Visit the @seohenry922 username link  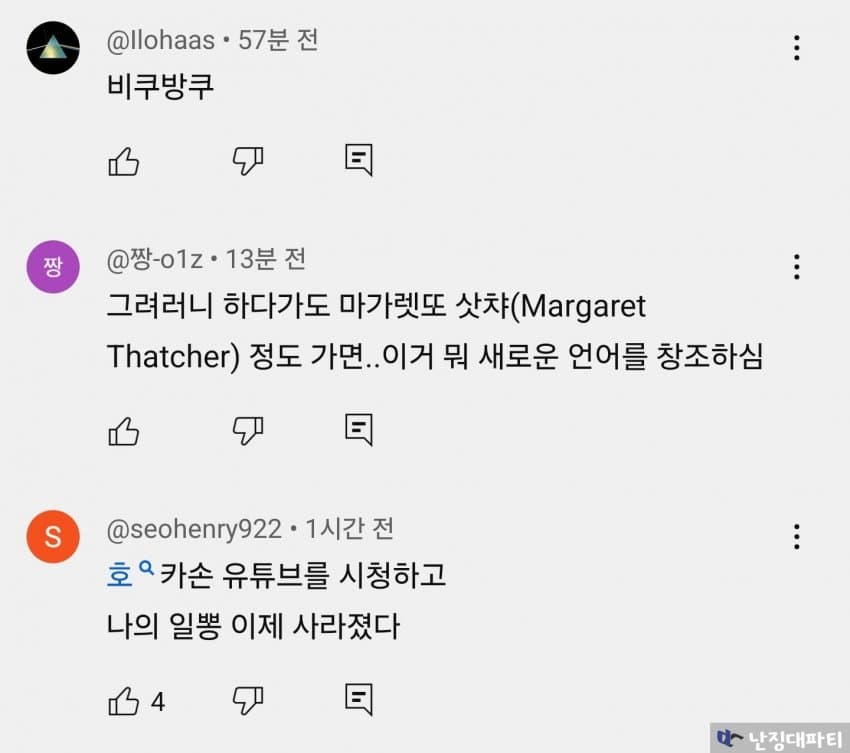coord(194,529)
